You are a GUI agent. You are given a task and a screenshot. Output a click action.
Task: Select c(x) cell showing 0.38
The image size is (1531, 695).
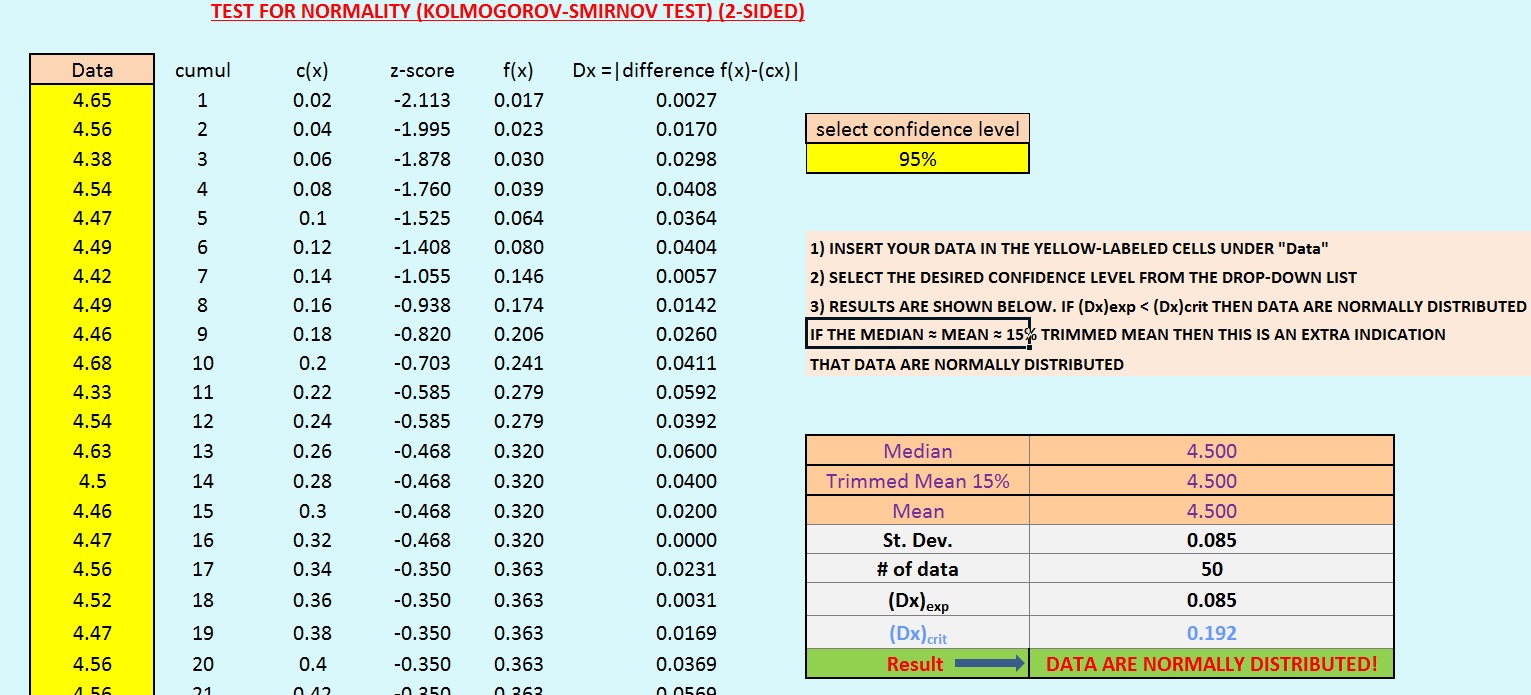[x=312, y=633]
